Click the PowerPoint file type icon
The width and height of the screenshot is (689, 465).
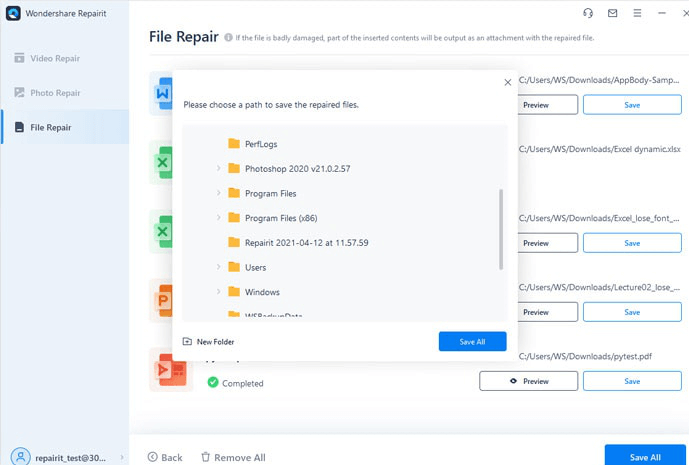tap(161, 301)
